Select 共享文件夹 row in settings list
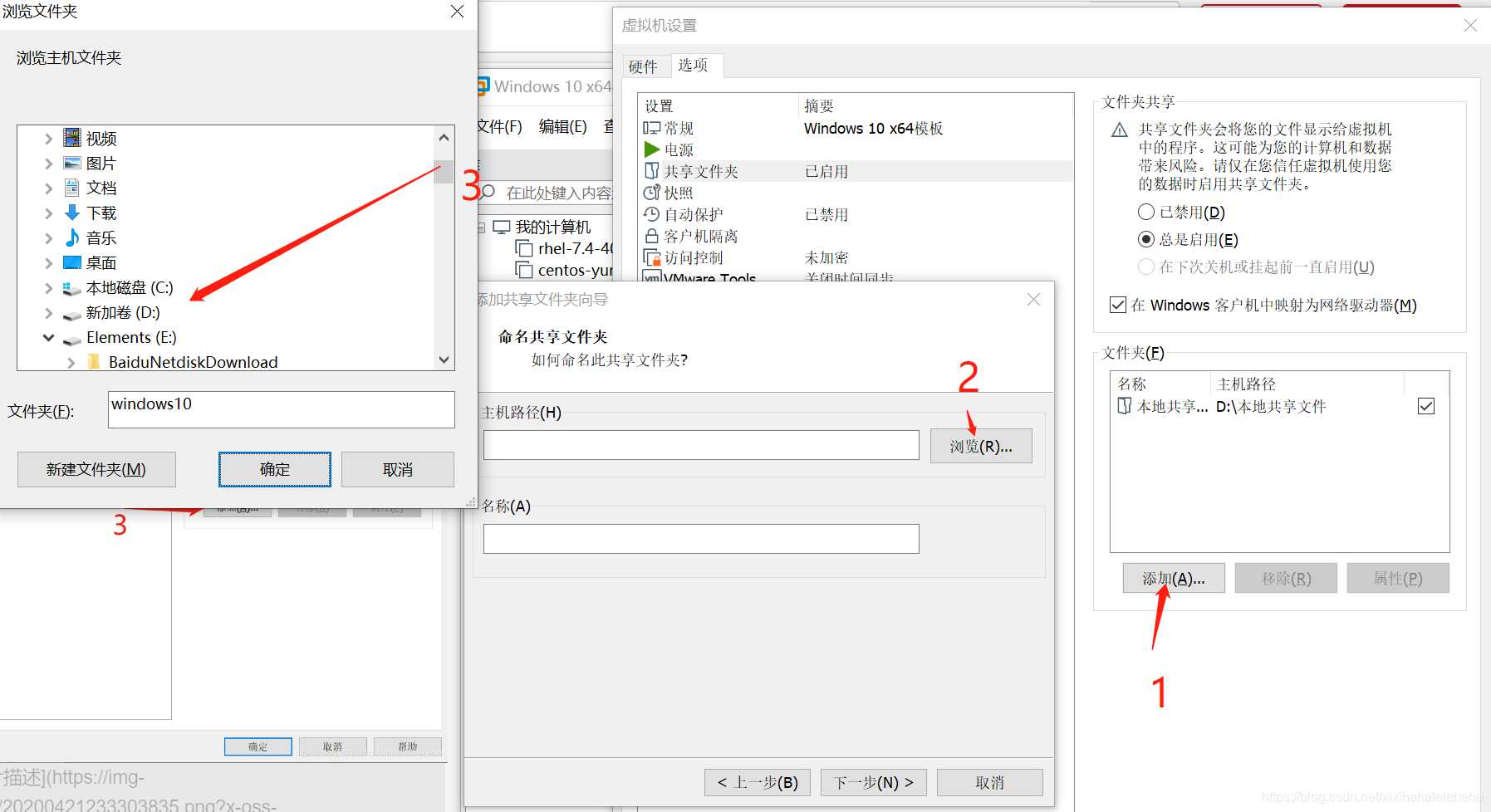 pyautogui.click(x=856, y=171)
